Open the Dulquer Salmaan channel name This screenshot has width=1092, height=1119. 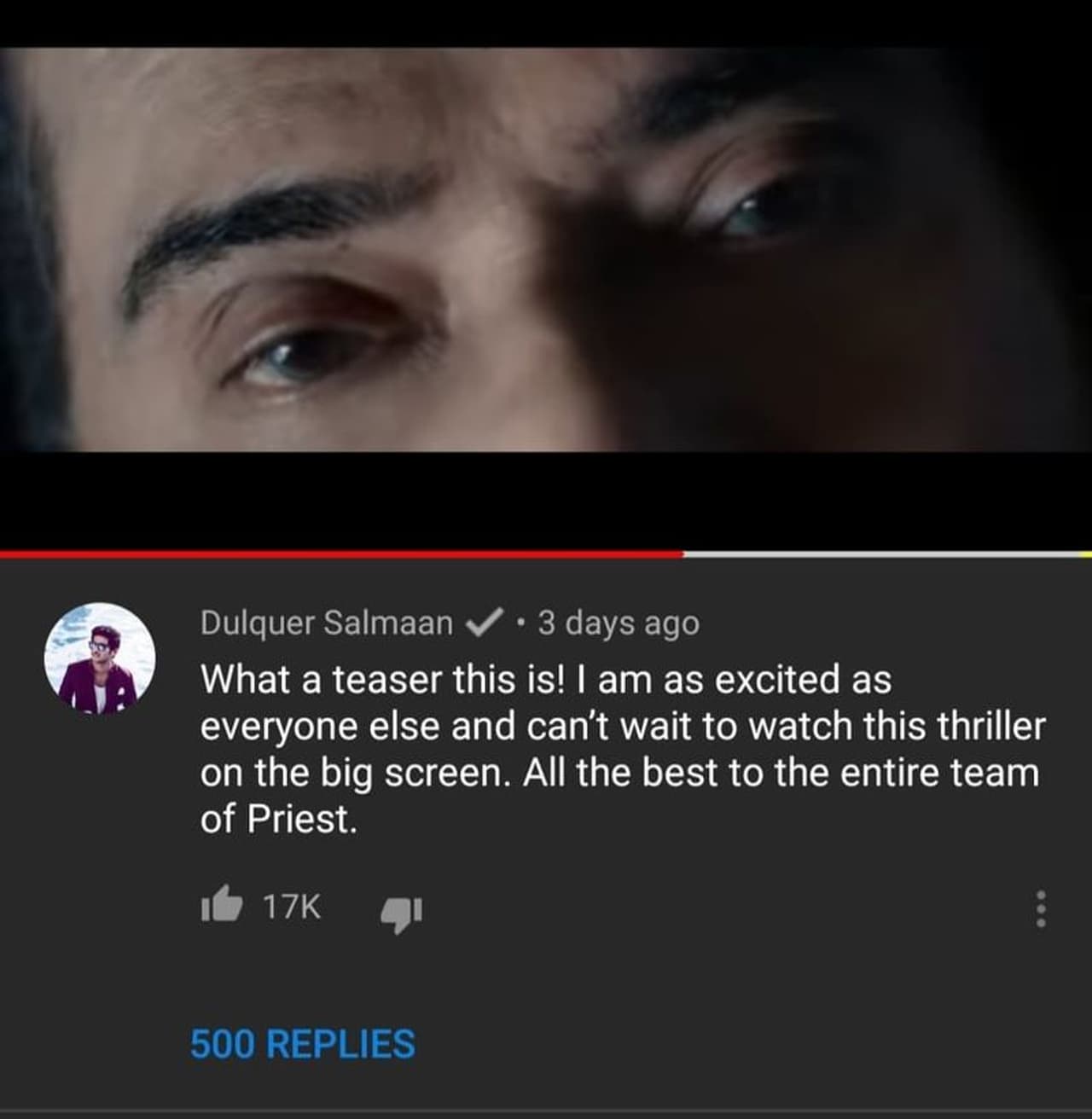coord(326,623)
